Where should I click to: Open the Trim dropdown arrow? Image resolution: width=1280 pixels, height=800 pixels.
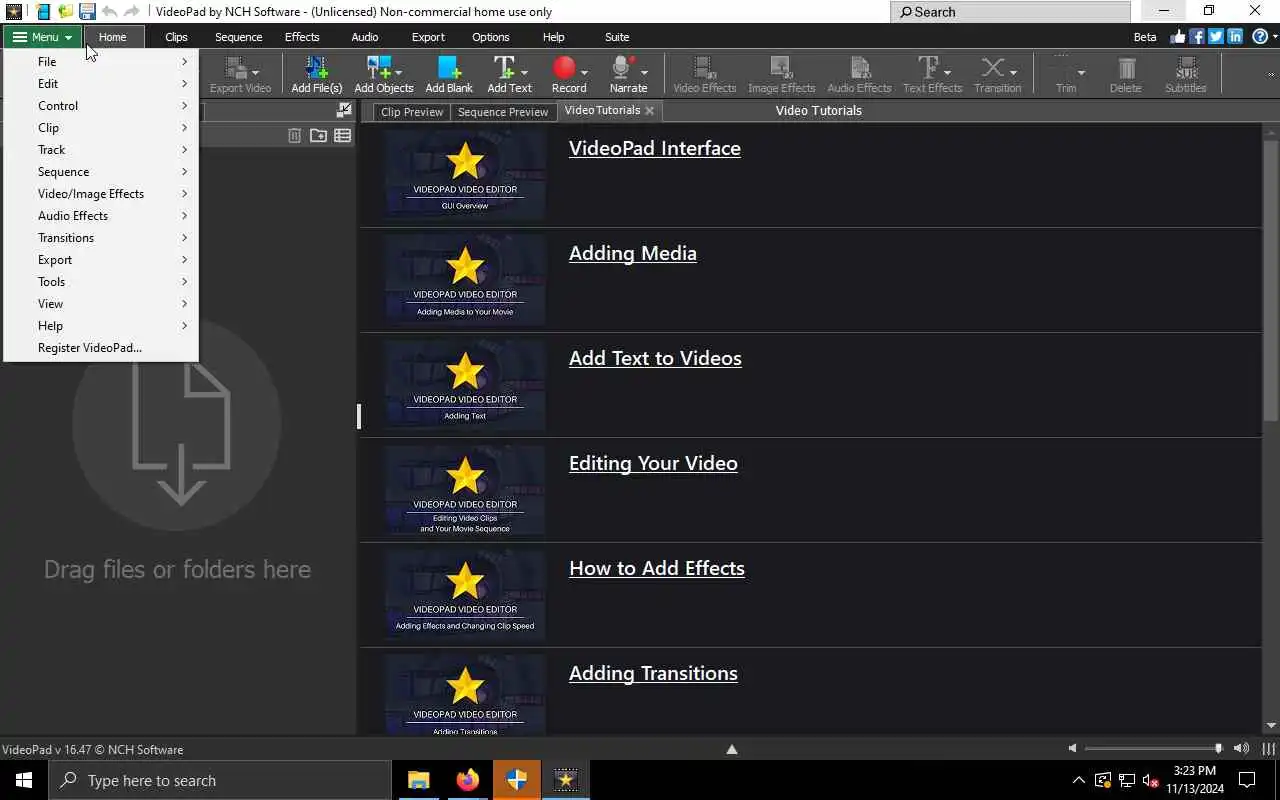click(x=1081, y=73)
